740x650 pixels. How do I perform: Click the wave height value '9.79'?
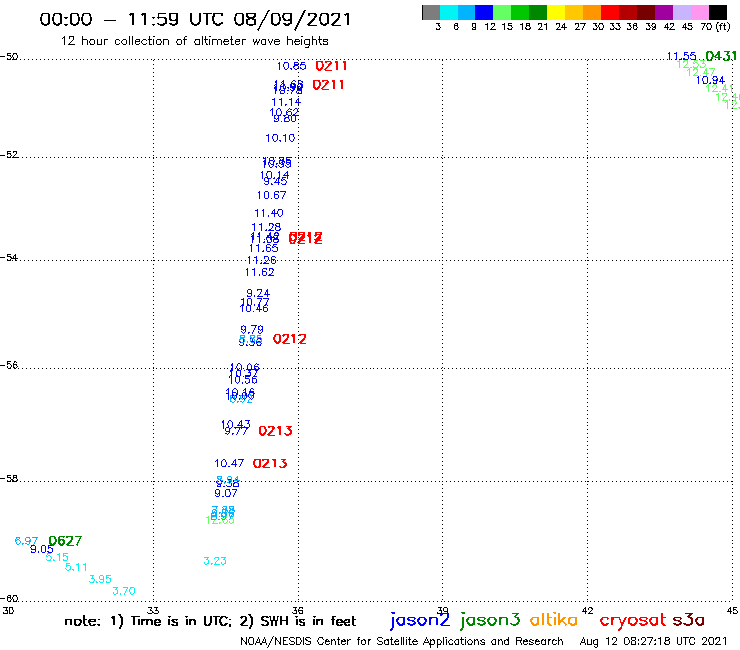tap(252, 329)
